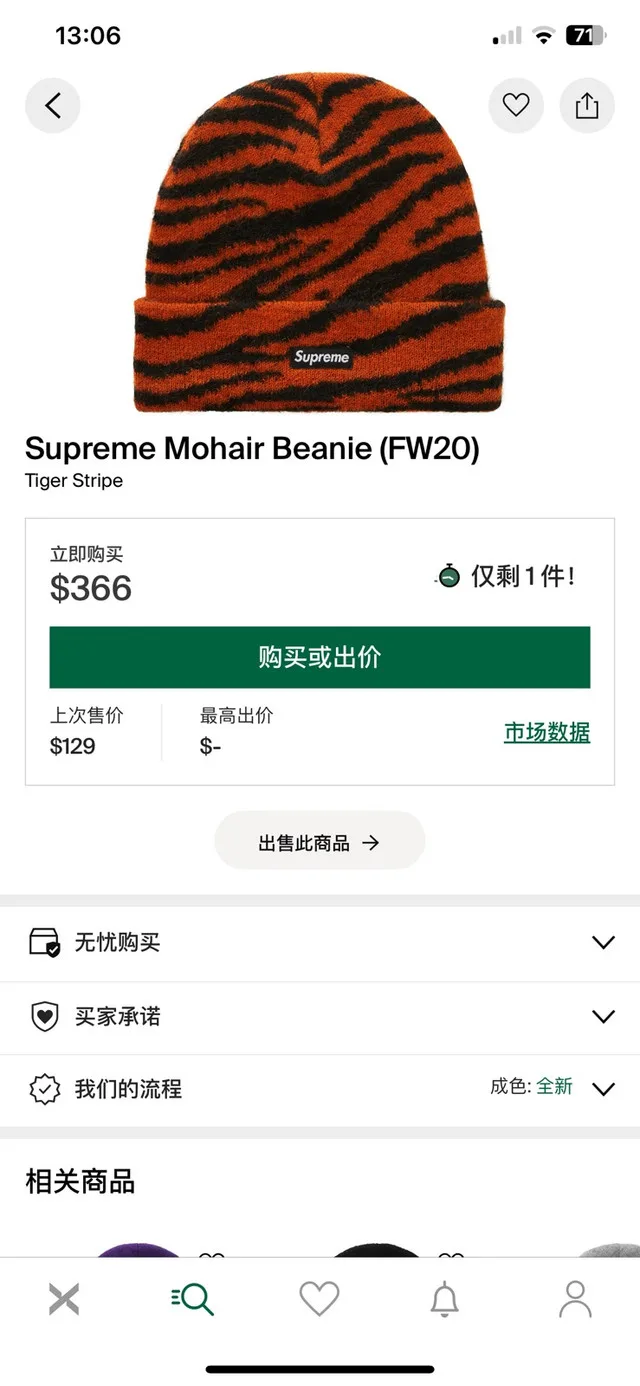
Task: Select the search tab in bottom navigation
Action: 192,1297
